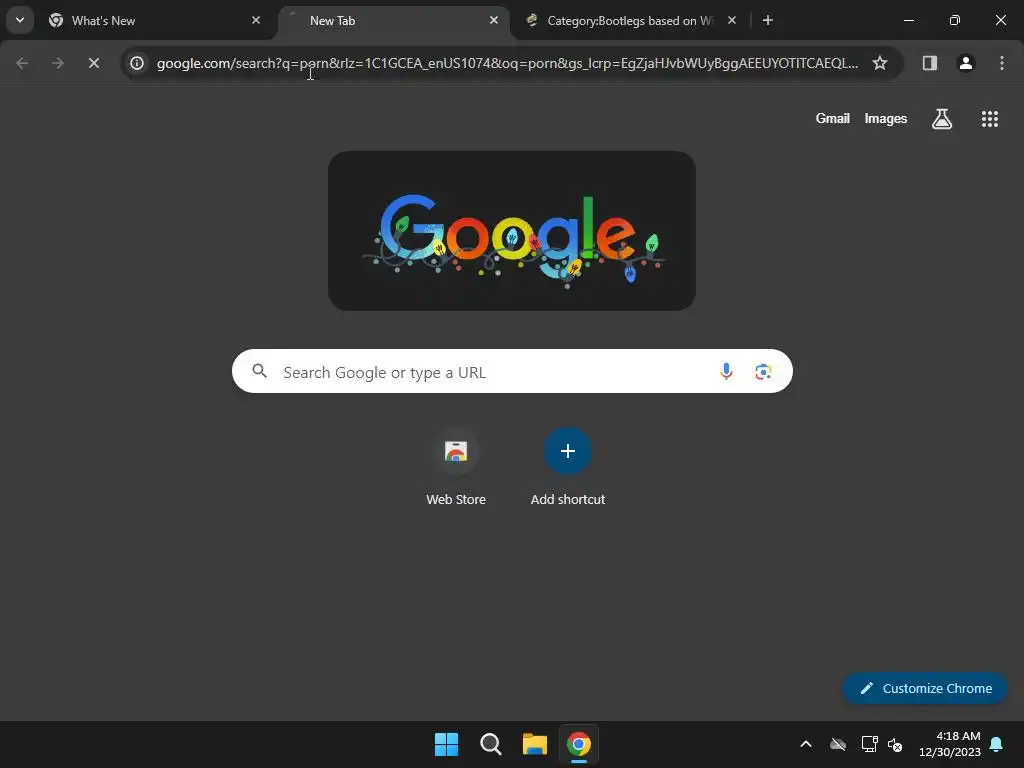1024x768 pixels.
Task: Open the Google apps grid
Action: point(990,119)
